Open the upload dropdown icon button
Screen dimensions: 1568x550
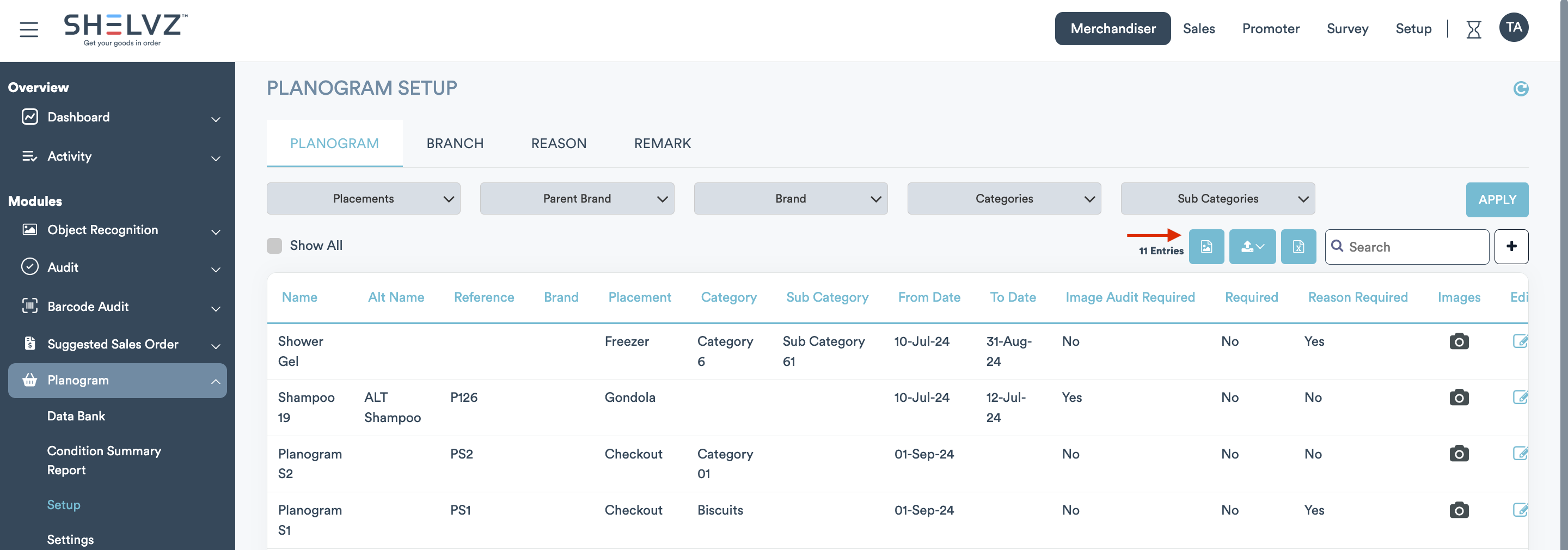point(1252,247)
